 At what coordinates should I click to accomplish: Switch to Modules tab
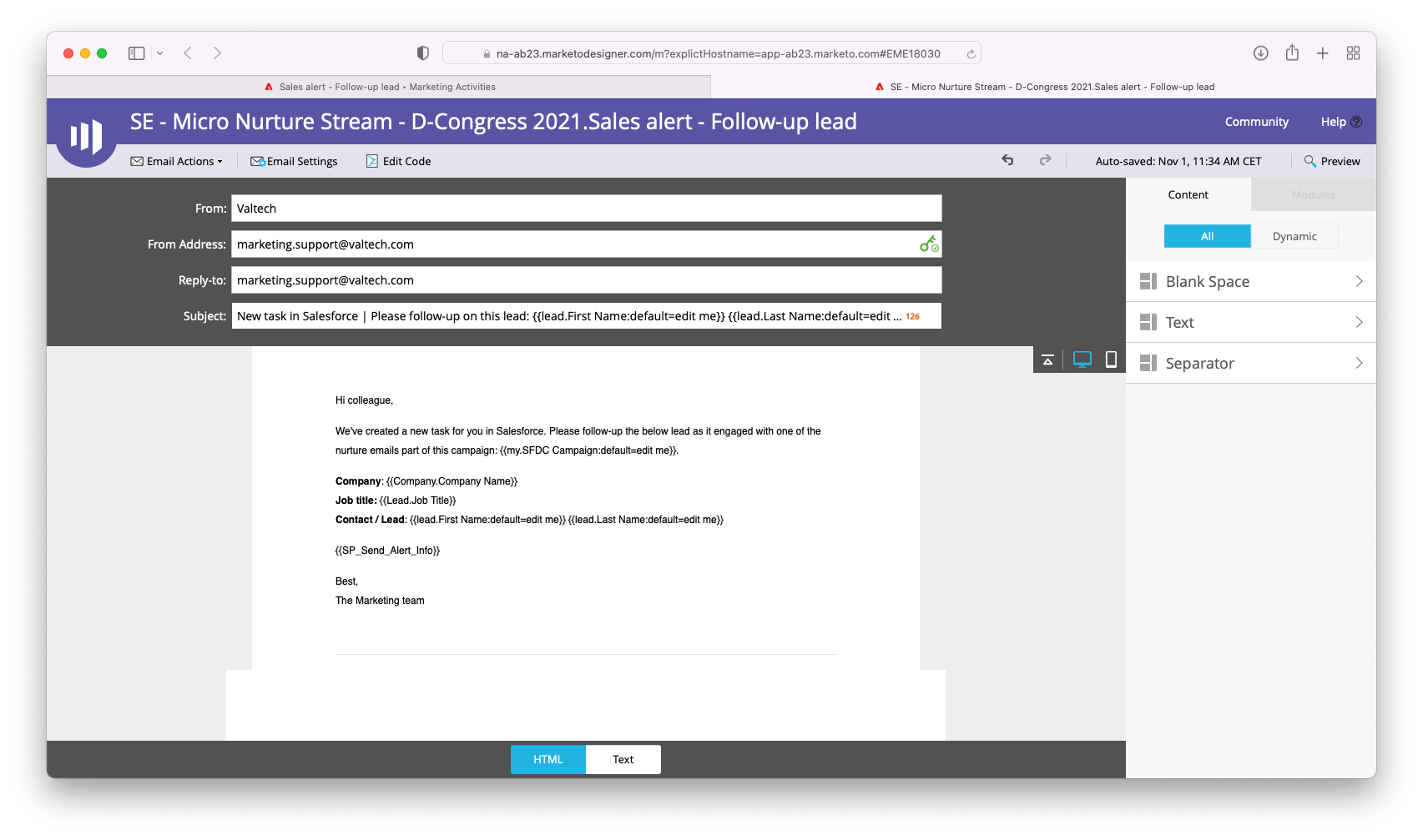[x=1313, y=194]
